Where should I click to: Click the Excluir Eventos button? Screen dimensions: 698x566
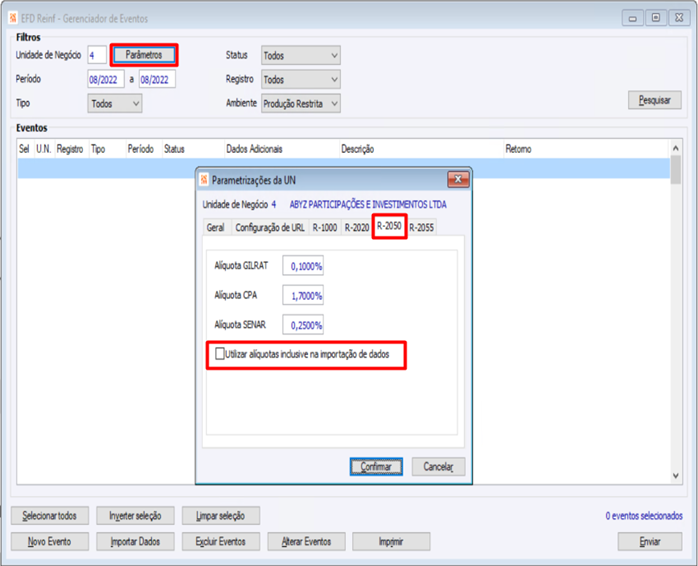[x=221, y=542]
